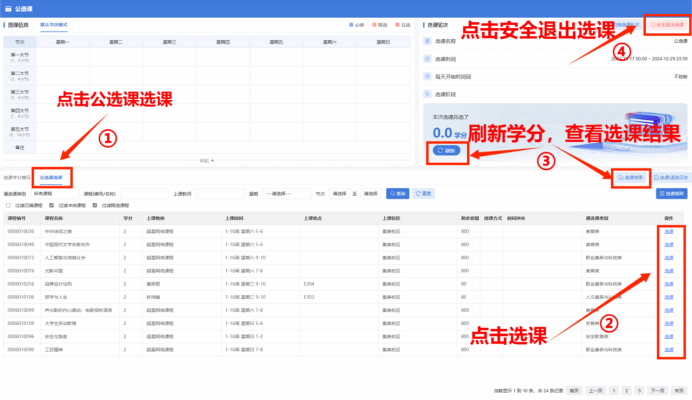The image size is (692, 400).
Task: Switch to the 公选课选课 tab
Action: pos(52,177)
